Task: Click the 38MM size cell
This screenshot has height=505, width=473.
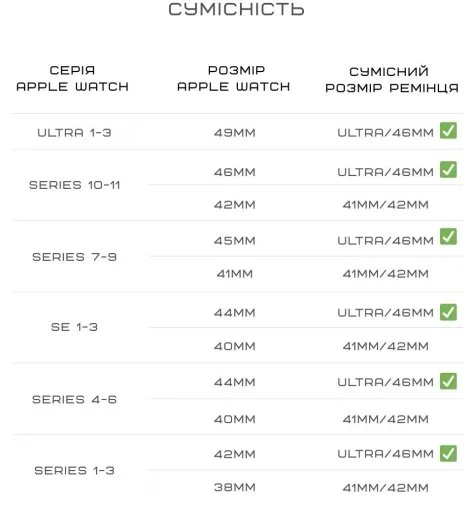Action: pyautogui.click(x=235, y=487)
